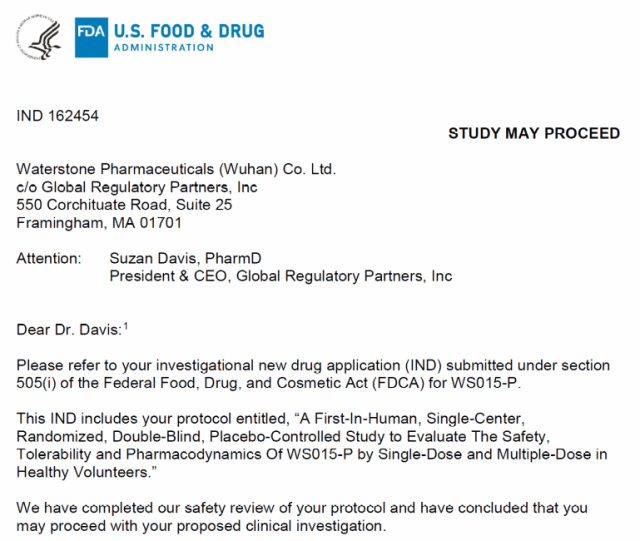640x541 pixels.
Task: Click the HHS eagle seal logo
Action: coord(41,38)
